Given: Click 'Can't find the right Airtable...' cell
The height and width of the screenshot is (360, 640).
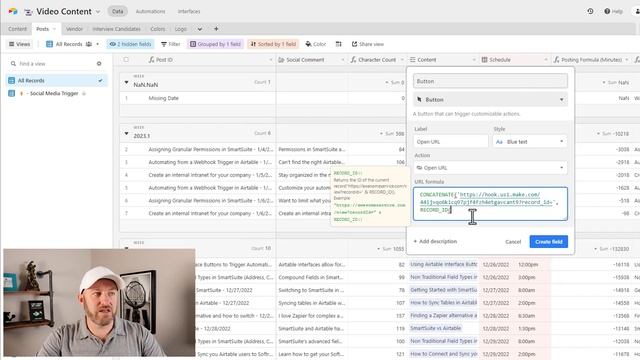Looking at the screenshot, I should point(312,162).
